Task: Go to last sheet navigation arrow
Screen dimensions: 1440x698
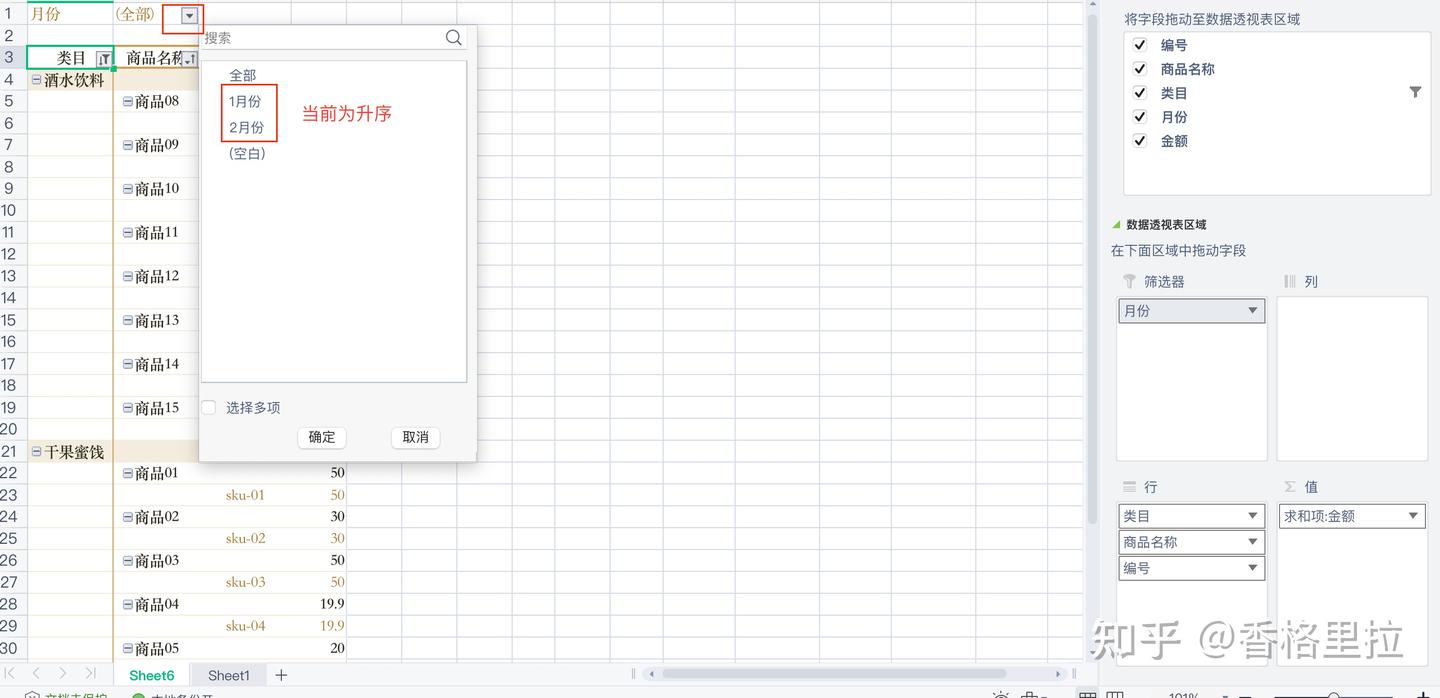Action: pyautogui.click(x=90, y=674)
